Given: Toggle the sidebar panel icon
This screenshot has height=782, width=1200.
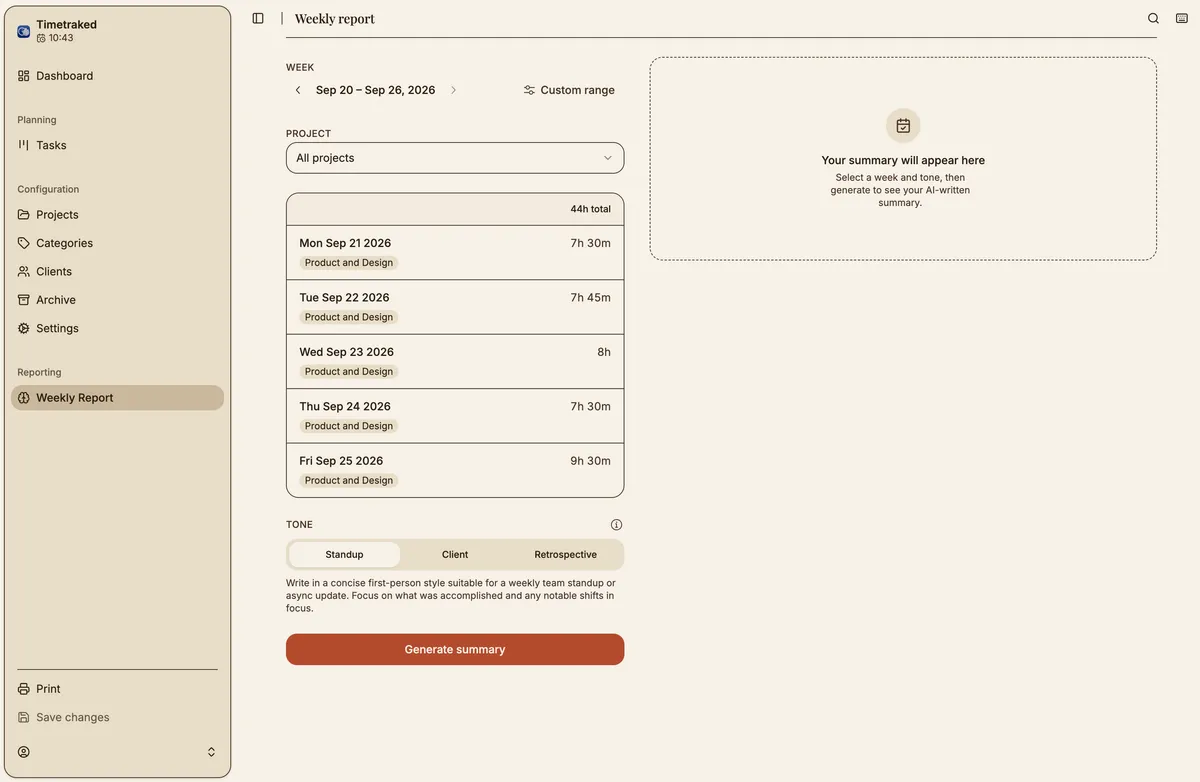Looking at the screenshot, I should click(258, 18).
